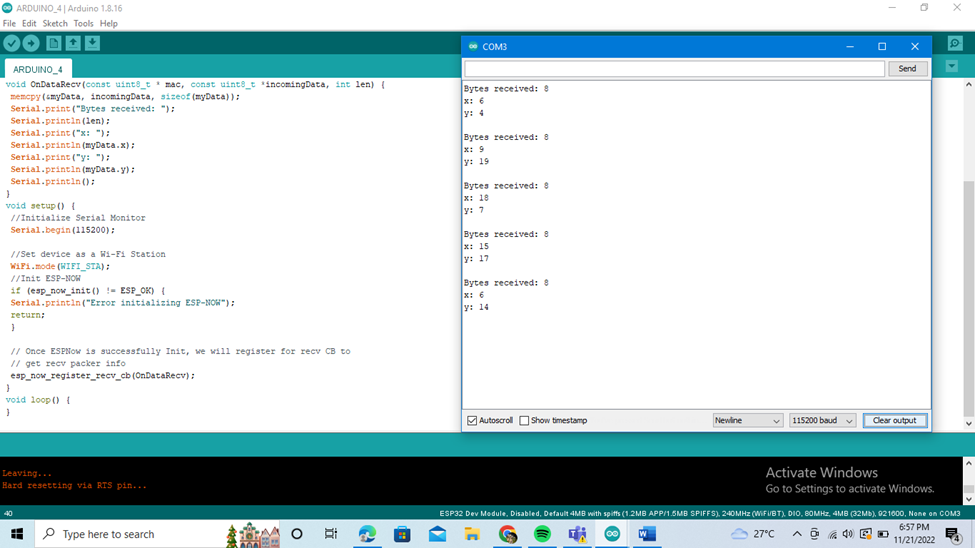Click the void loop() code line

coord(38,399)
